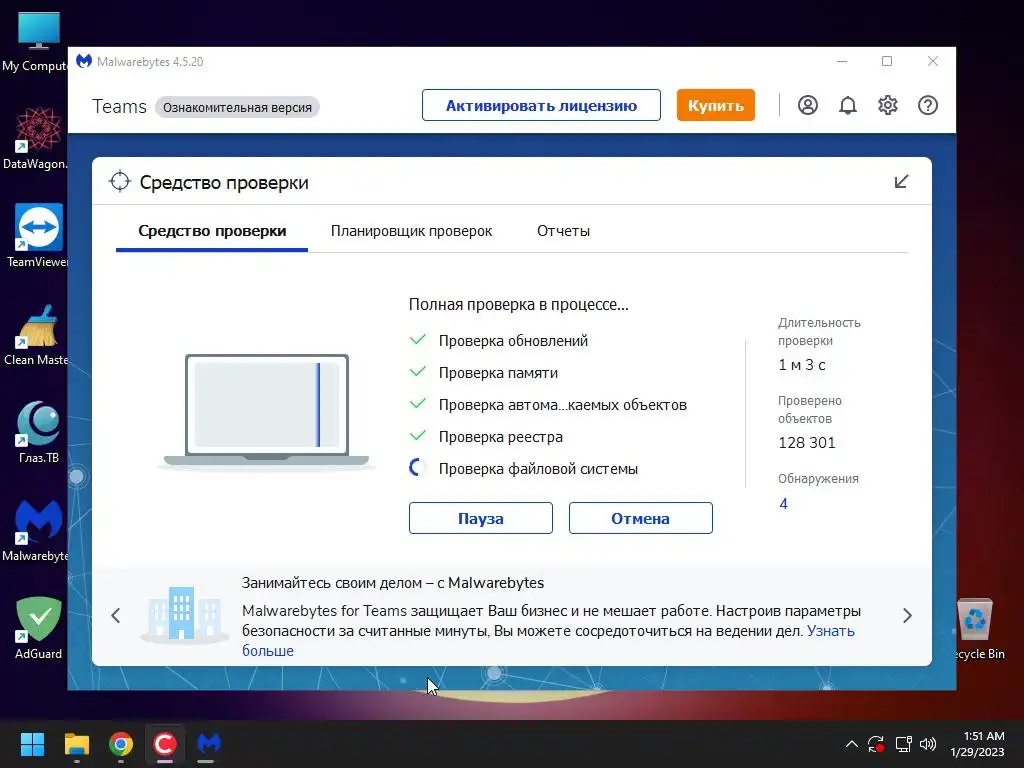
Task: Cancel the scan with Отмена button
Action: click(x=641, y=518)
